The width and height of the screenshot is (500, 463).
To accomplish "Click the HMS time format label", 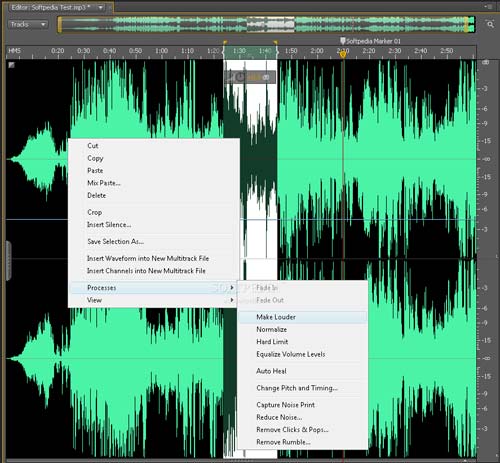I will point(14,51).
